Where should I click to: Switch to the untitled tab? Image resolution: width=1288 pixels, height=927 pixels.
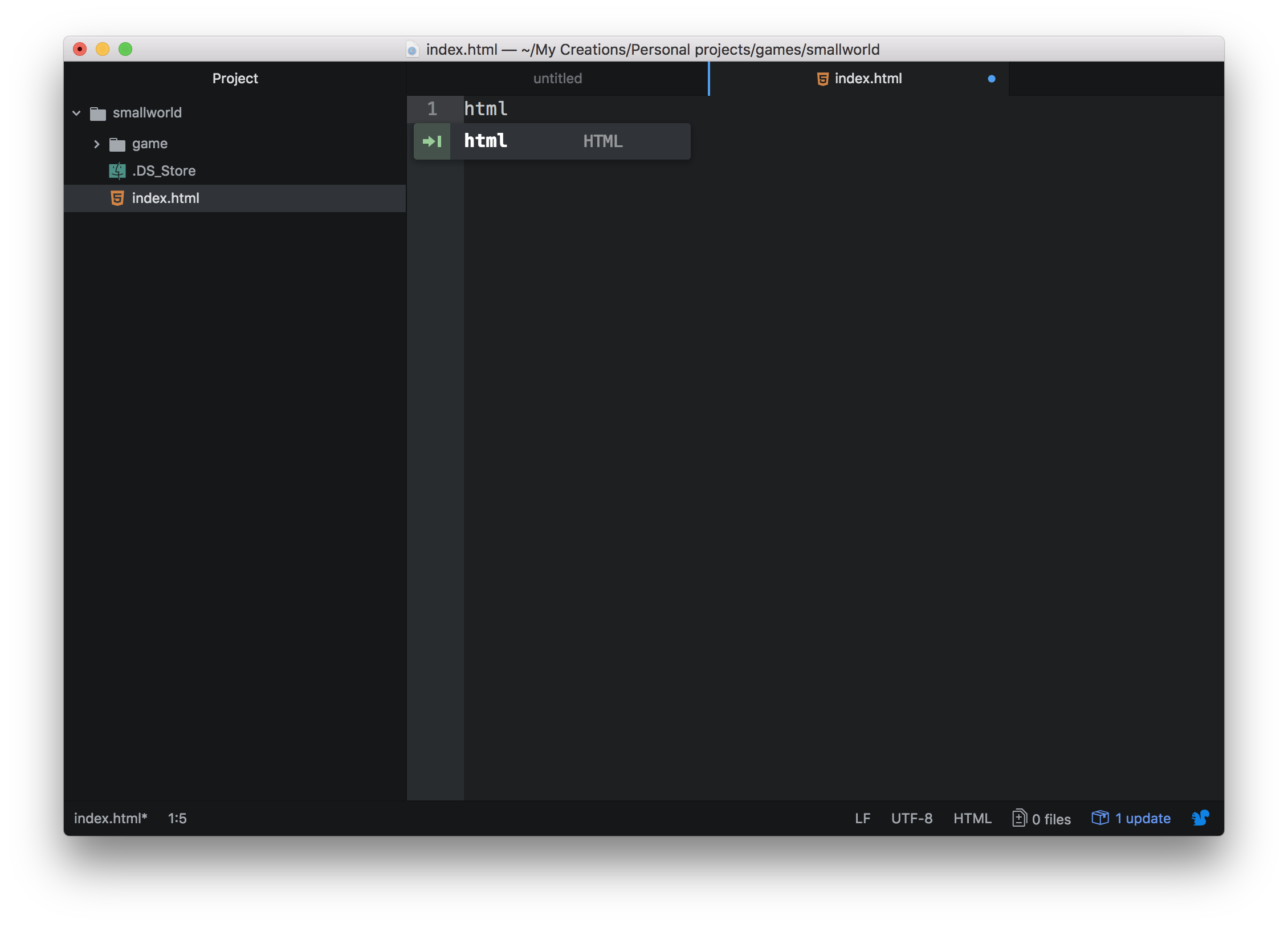point(557,79)
